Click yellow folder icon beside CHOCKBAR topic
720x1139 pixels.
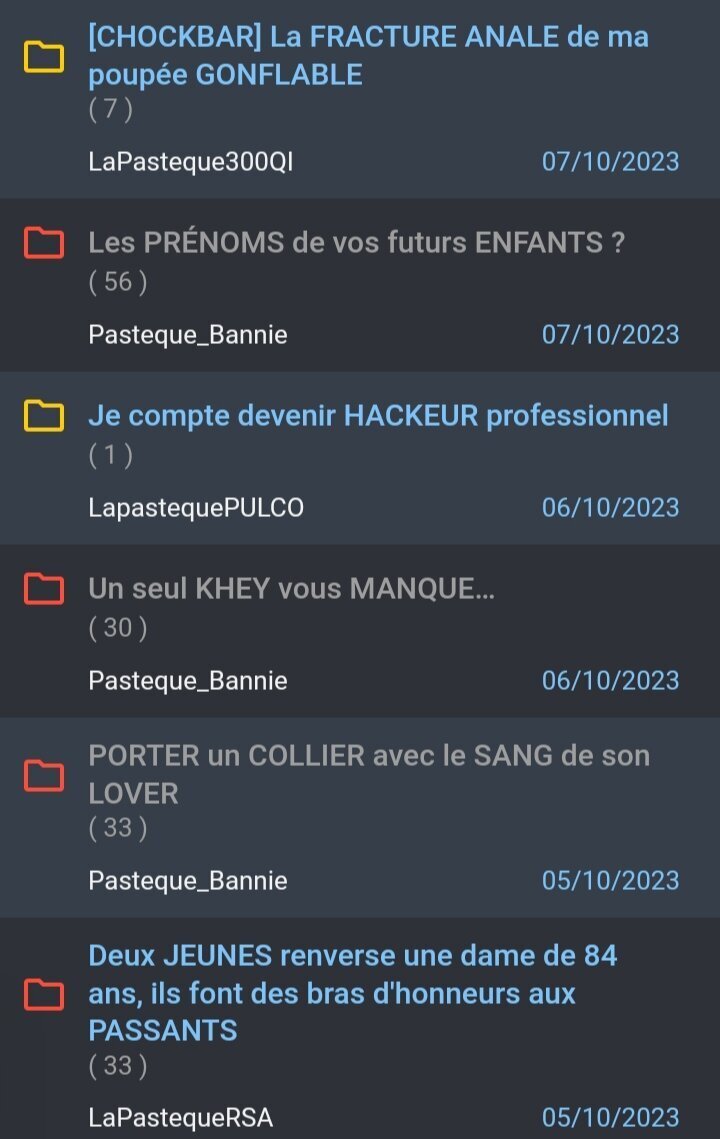[x=44, y=57]
